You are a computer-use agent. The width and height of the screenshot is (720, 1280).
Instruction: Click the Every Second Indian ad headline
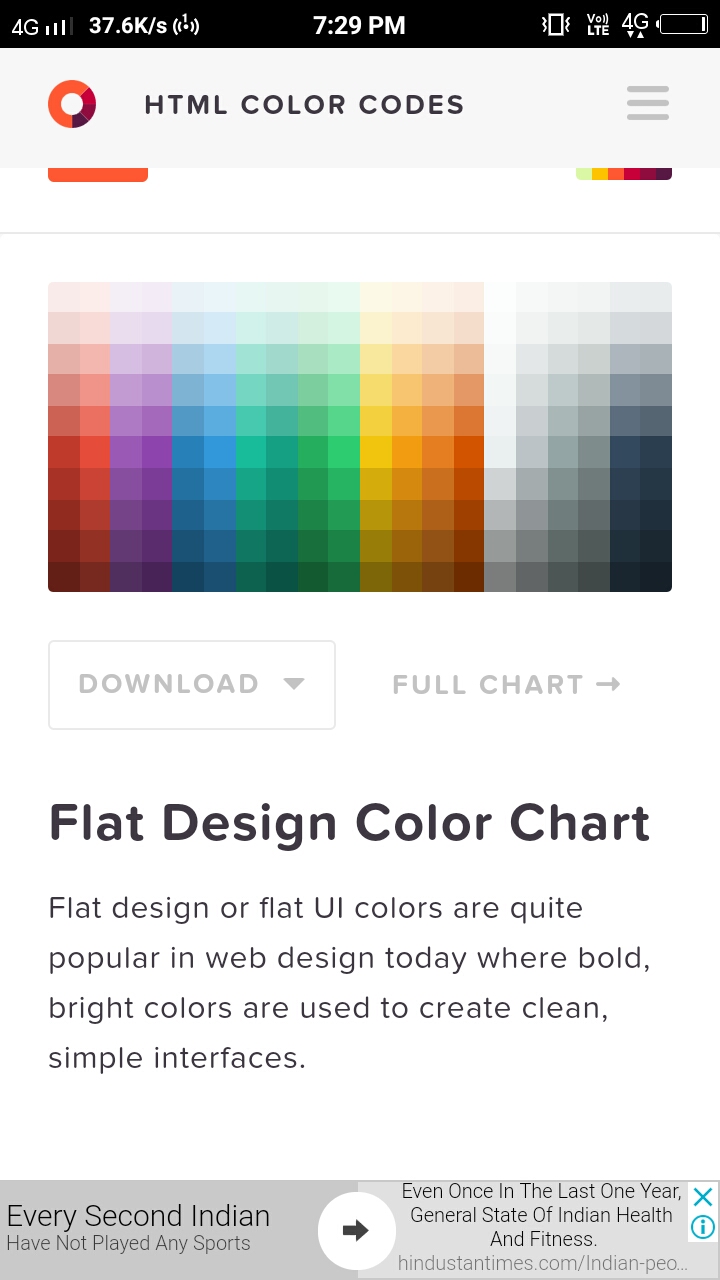[x=139, y=1215]
